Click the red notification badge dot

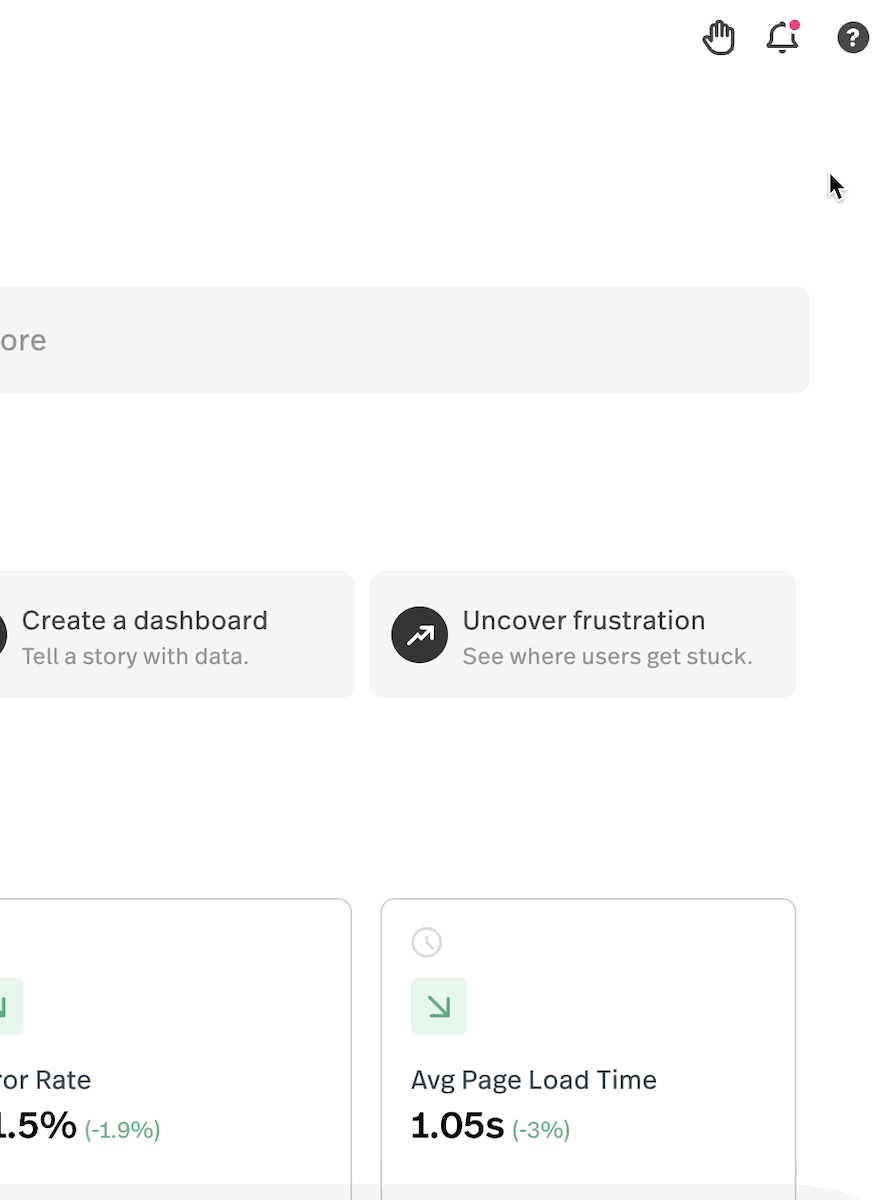[x=795, y=25]
